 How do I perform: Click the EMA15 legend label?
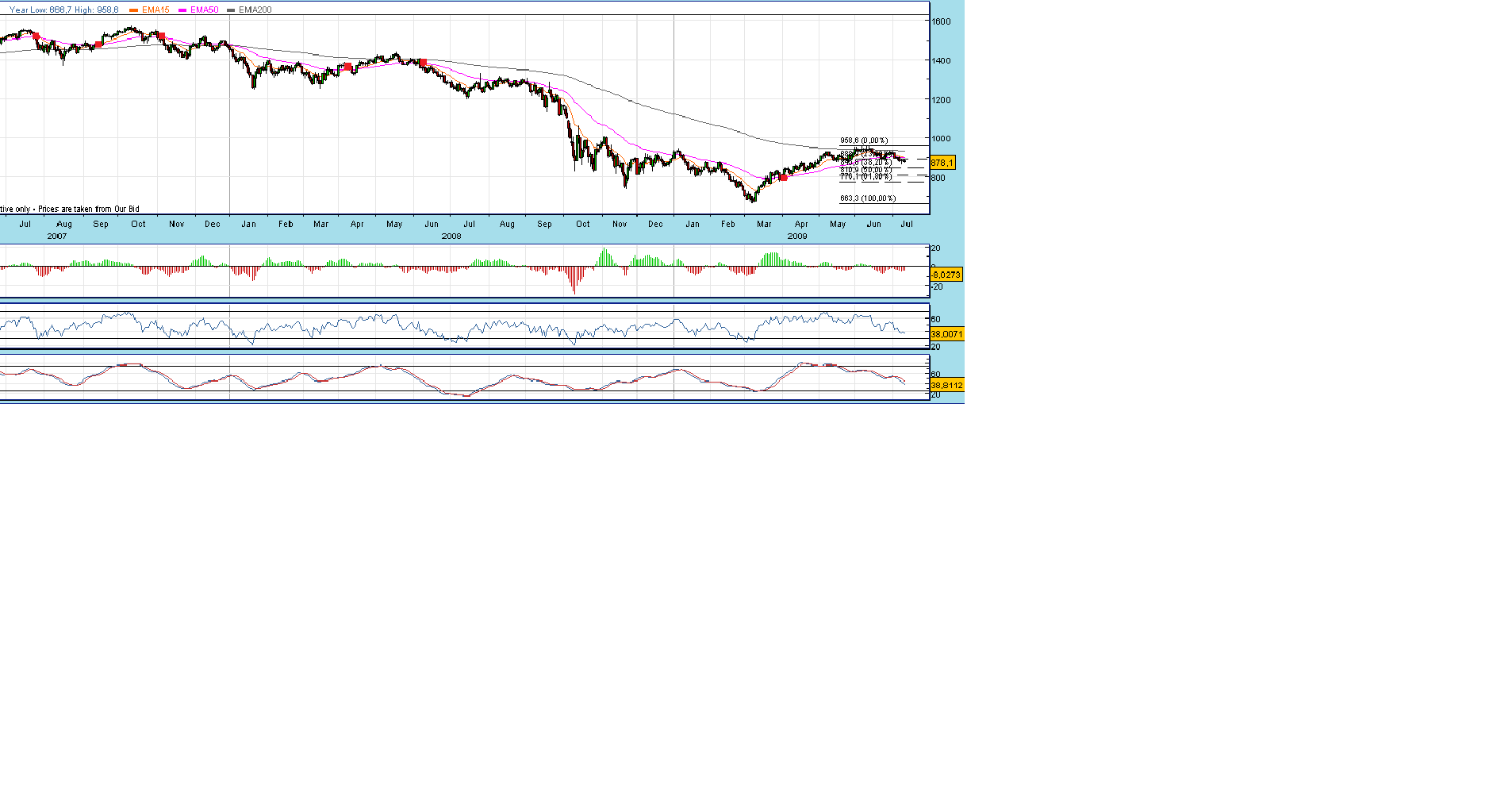coord(155,10)
